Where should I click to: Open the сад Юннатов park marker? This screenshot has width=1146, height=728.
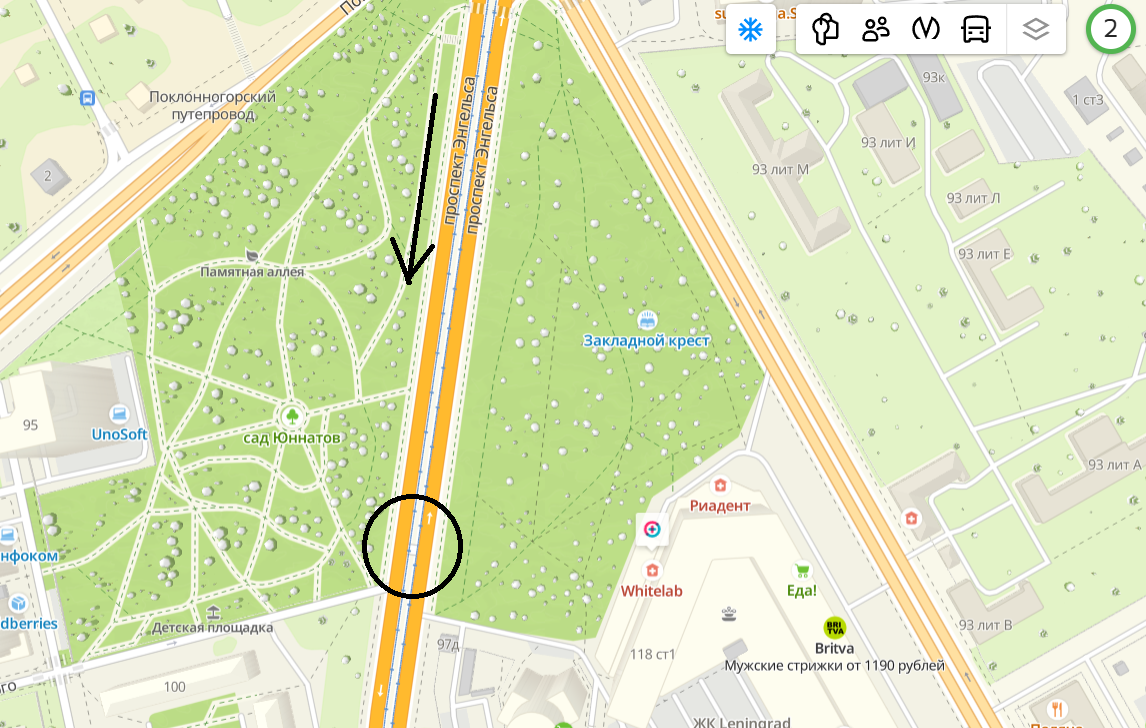click(292, 417)
